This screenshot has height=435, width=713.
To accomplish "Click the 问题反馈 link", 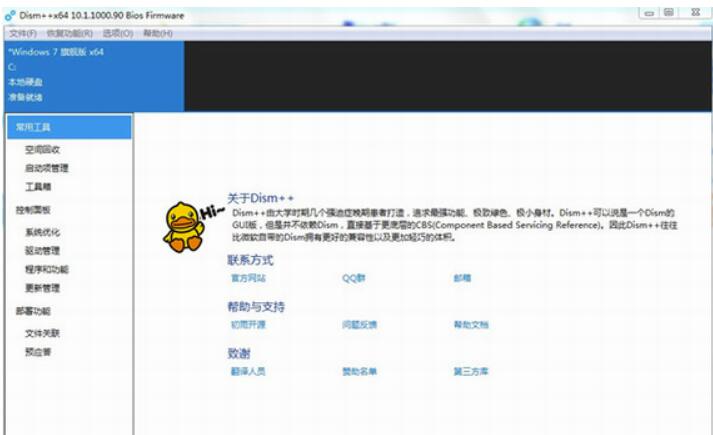I will 359,325.
